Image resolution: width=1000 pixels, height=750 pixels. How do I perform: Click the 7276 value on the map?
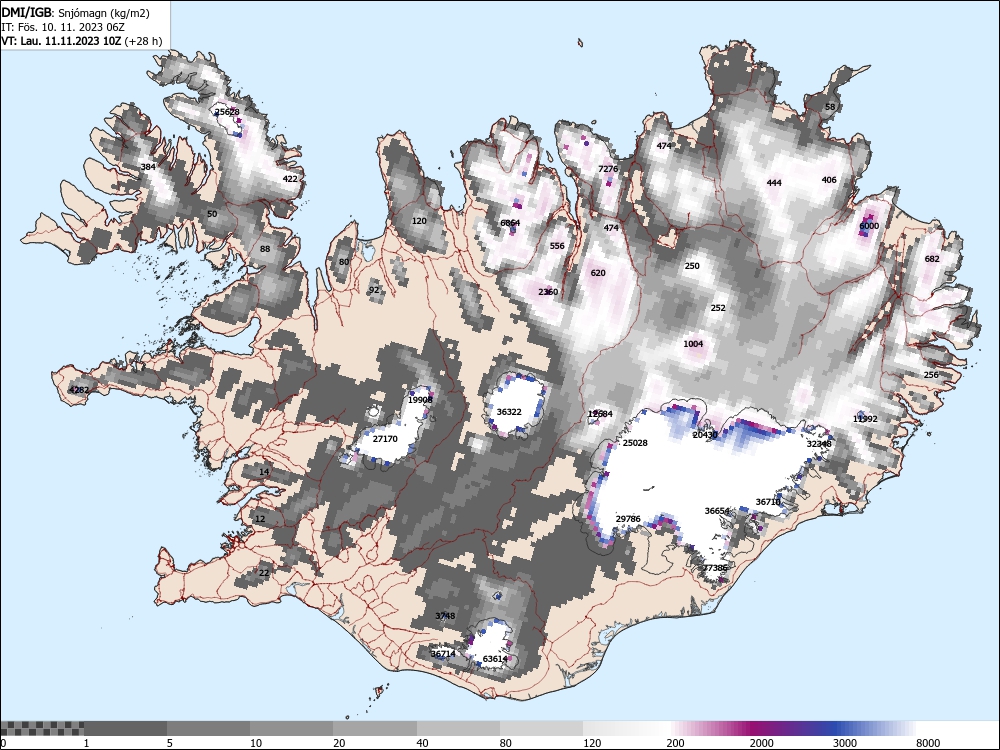(x=608, y=169)
